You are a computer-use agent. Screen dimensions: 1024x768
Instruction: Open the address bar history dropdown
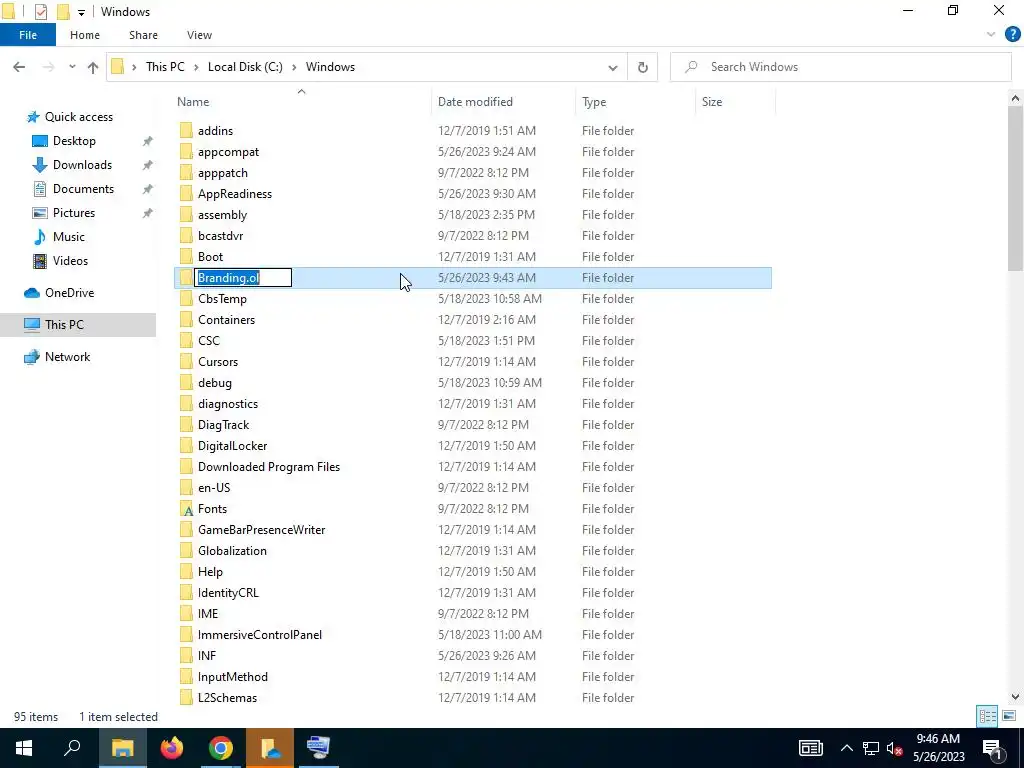tap(613, 67)
